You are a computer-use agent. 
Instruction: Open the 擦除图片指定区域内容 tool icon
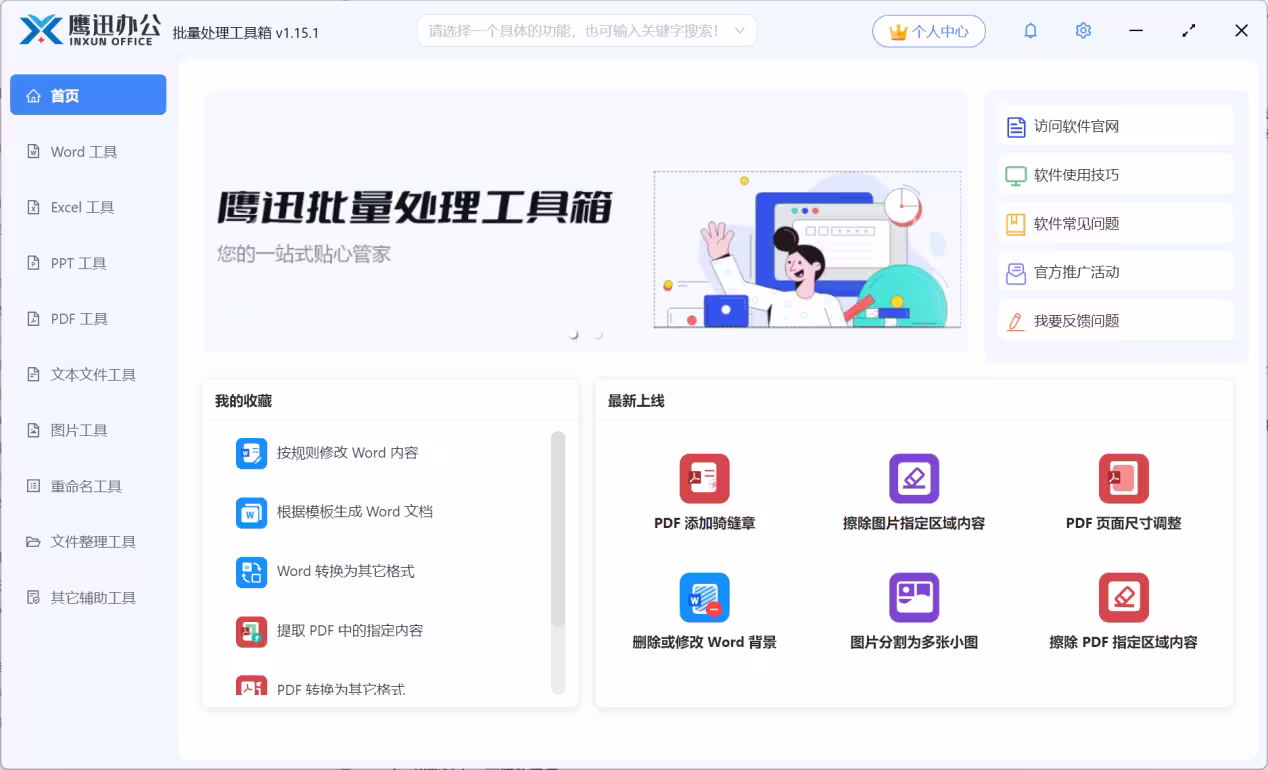pos(914,479)
